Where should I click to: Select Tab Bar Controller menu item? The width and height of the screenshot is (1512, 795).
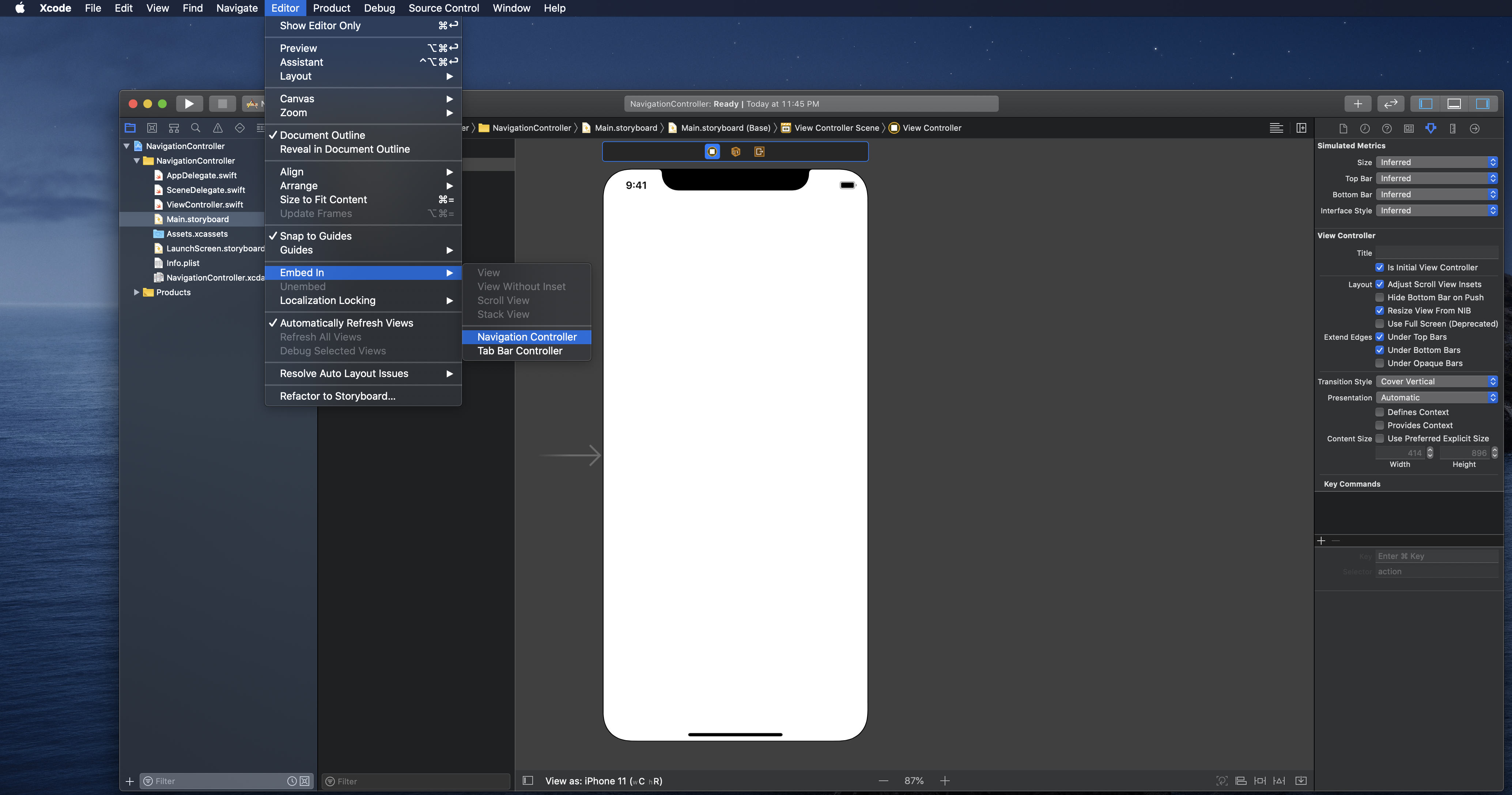coord(519,351)
